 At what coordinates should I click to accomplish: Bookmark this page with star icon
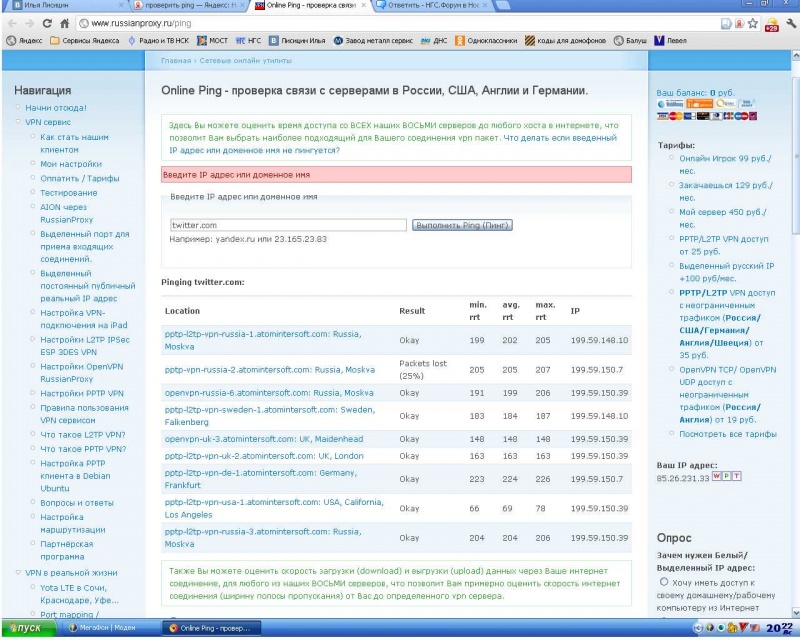tap(752, 22)
